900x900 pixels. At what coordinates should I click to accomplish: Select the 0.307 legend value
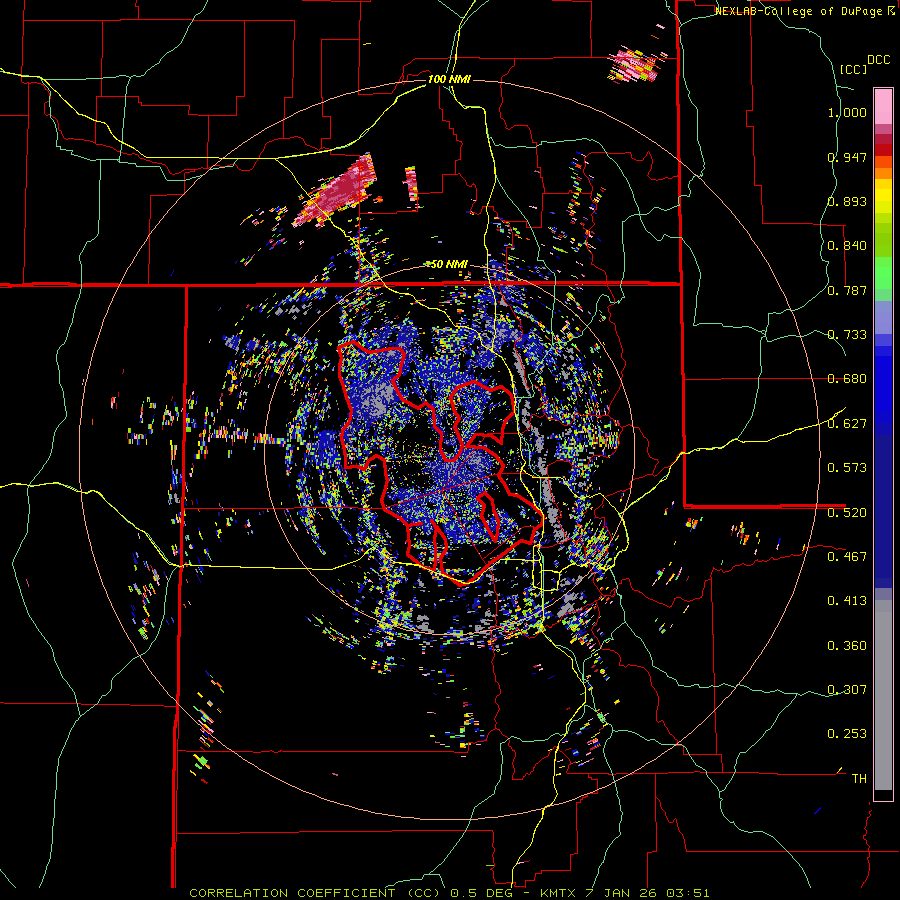tap(847, 690)
